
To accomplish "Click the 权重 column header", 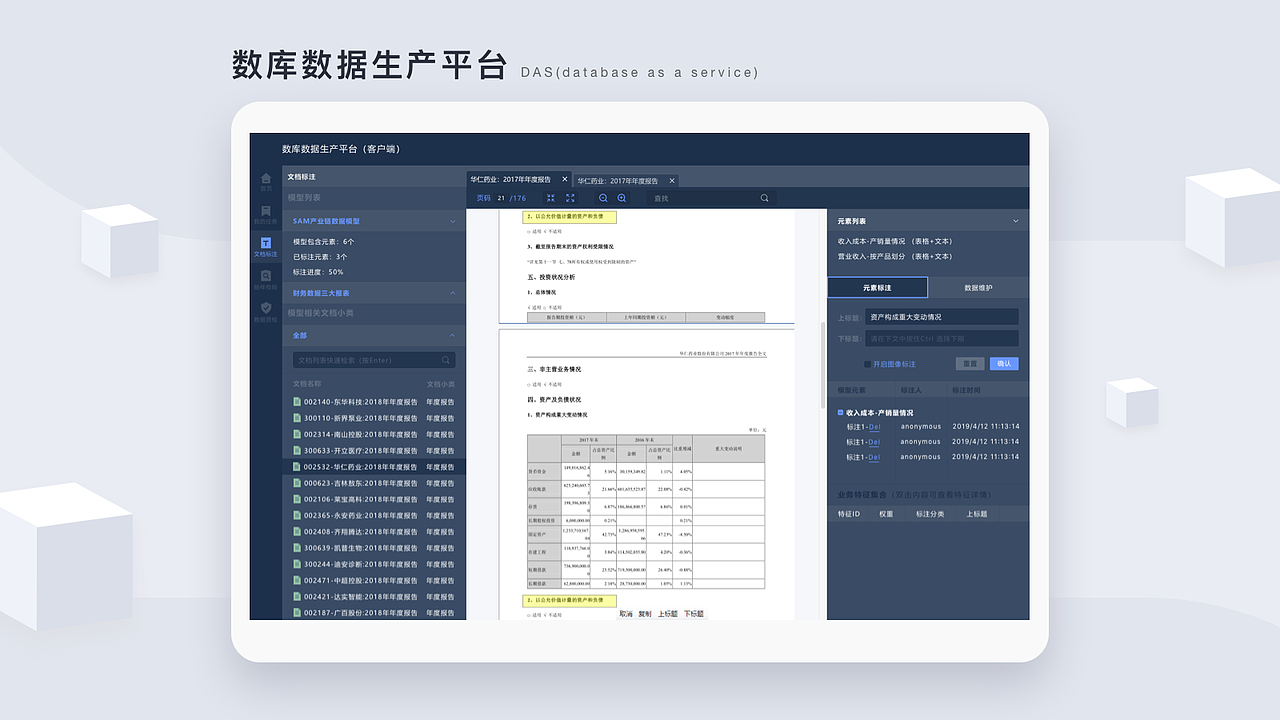I will click(886, 513).
